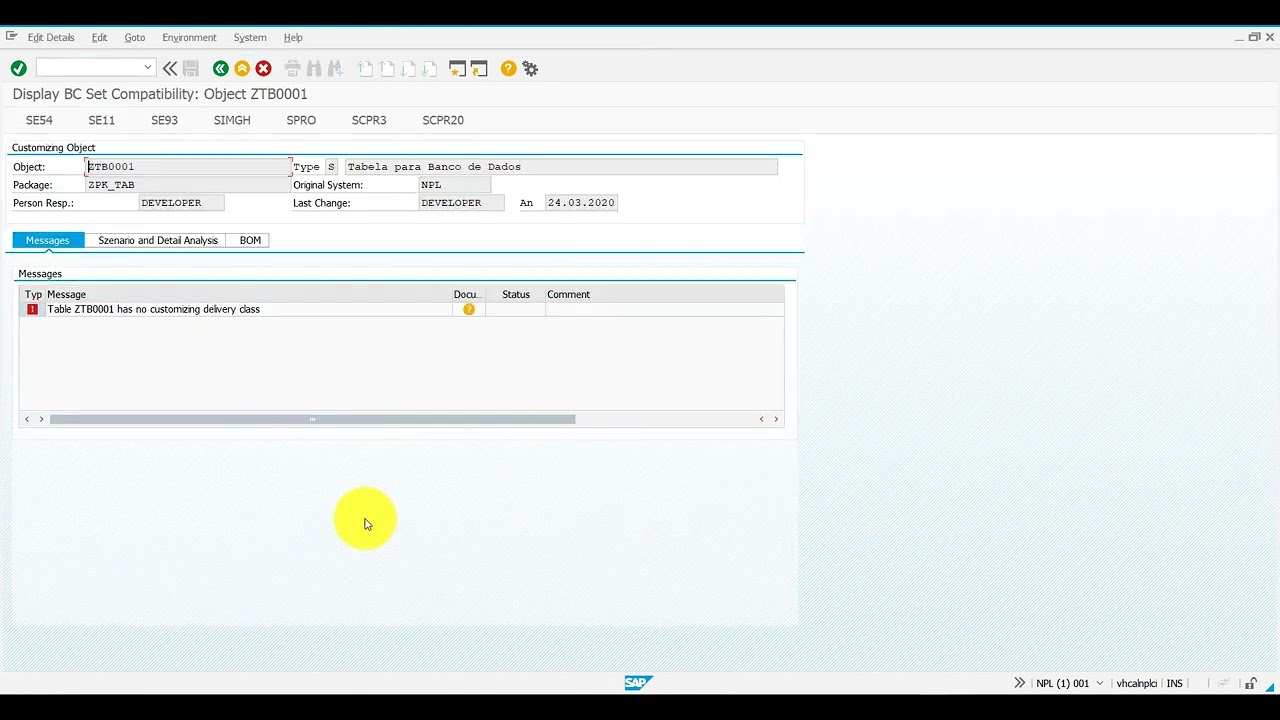Click the Original System NPL field
This screenshot has width=1280, height=720.
tap(454, 185)
